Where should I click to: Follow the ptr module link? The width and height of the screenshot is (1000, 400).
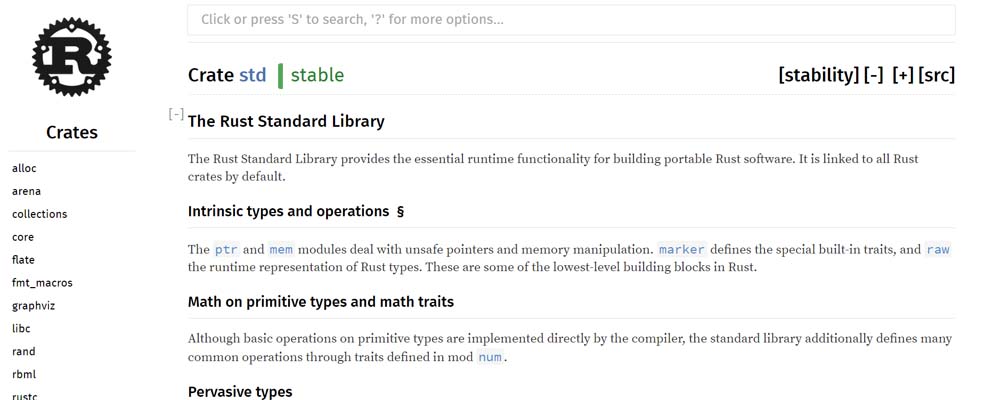point(226,250)
